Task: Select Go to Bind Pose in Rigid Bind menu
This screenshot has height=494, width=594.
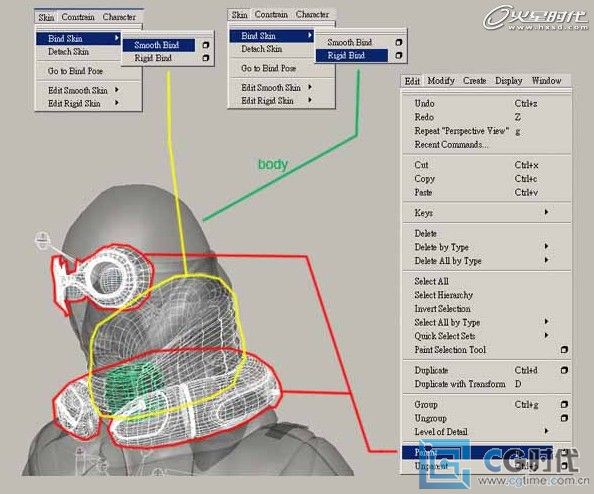Action: (269, 68)
